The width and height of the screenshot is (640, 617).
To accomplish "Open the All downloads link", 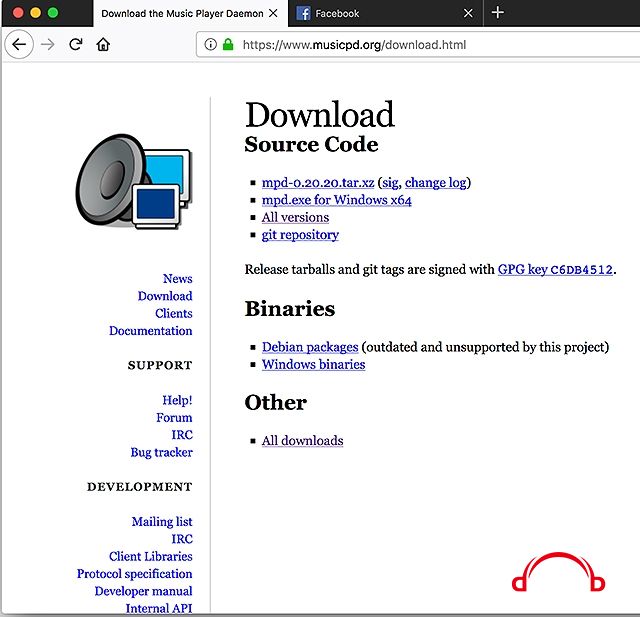I will [x=302, y=441].
